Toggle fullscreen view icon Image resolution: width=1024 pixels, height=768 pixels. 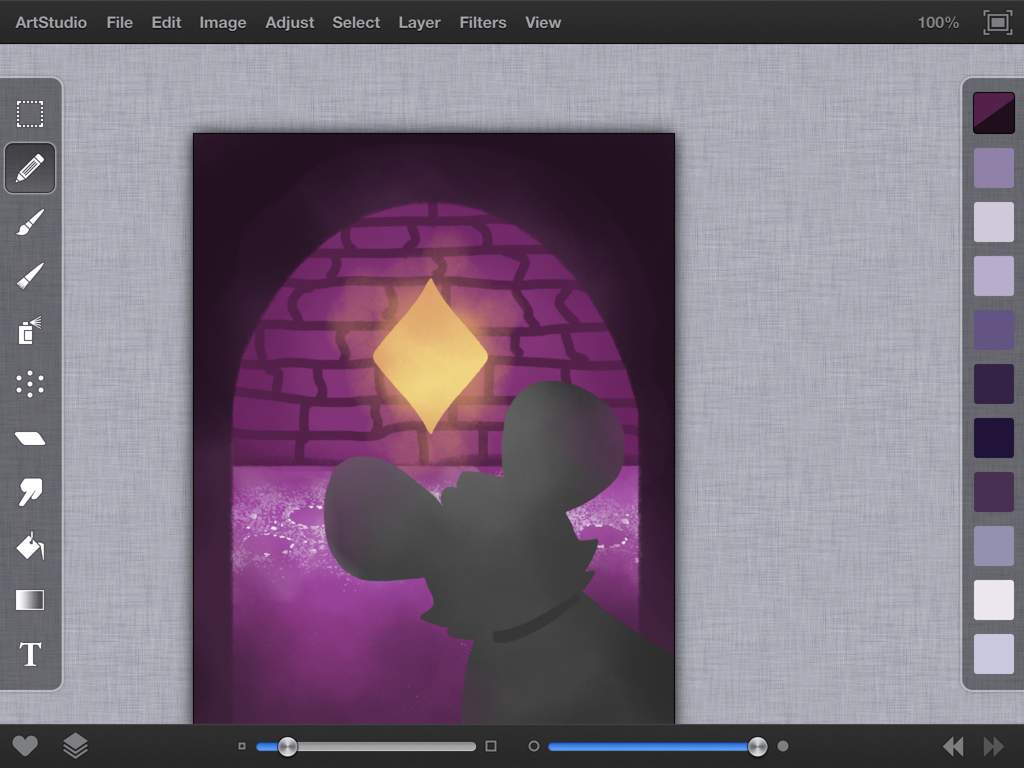click(997, 23)
